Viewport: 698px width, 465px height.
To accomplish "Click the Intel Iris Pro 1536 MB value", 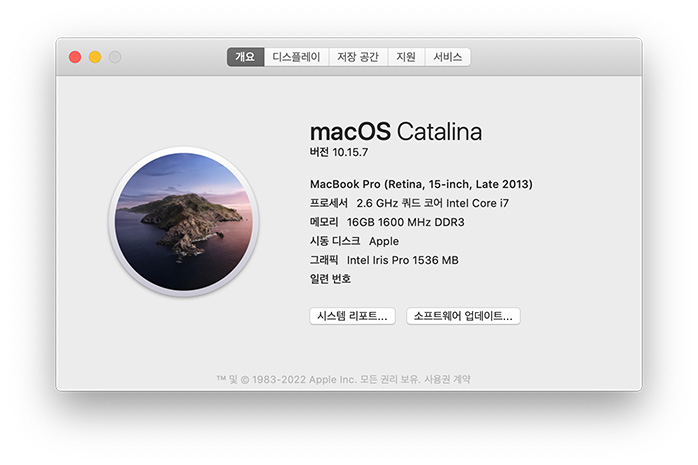I will coord(402,260).
